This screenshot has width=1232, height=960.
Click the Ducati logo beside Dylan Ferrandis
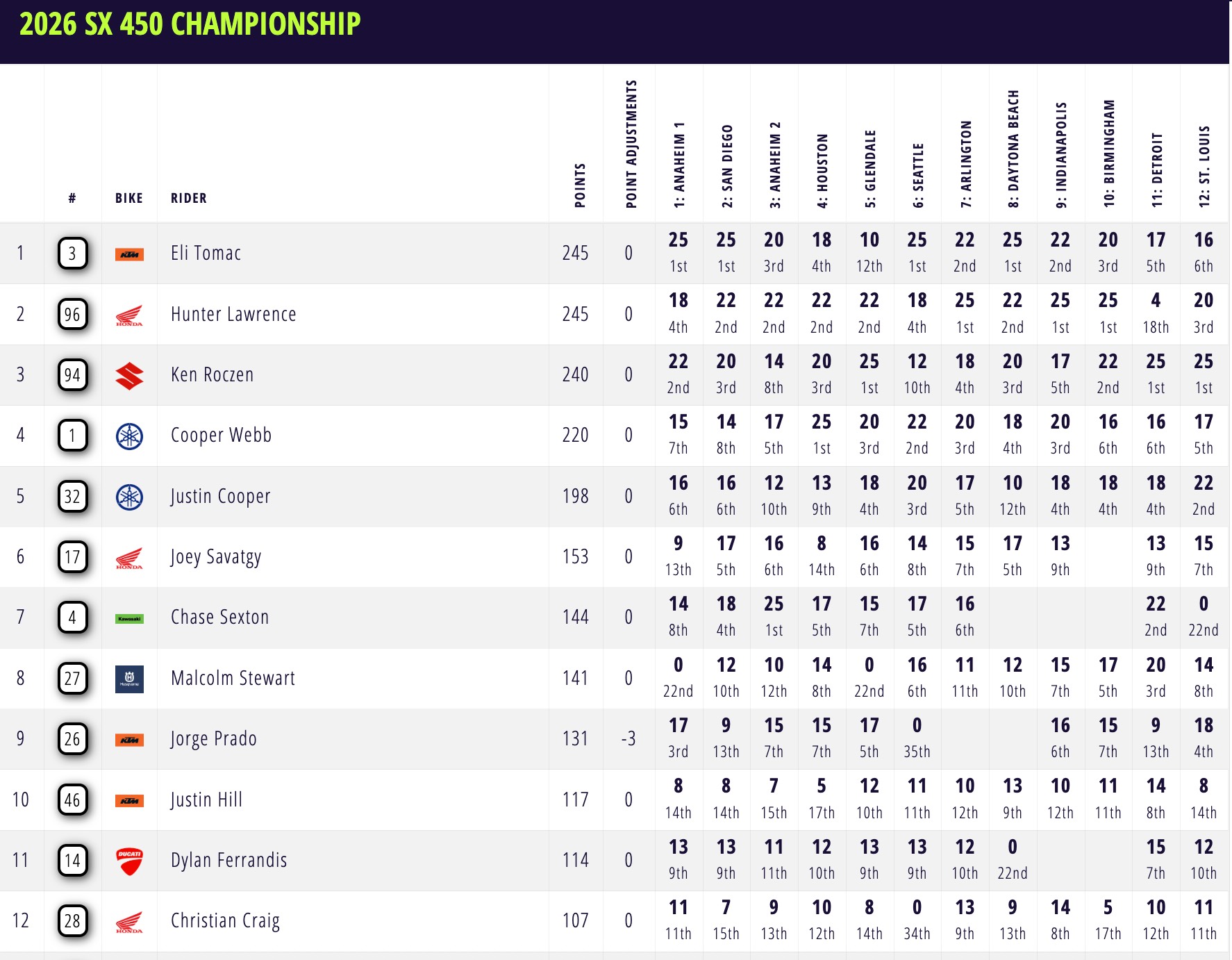click(129, 861)
